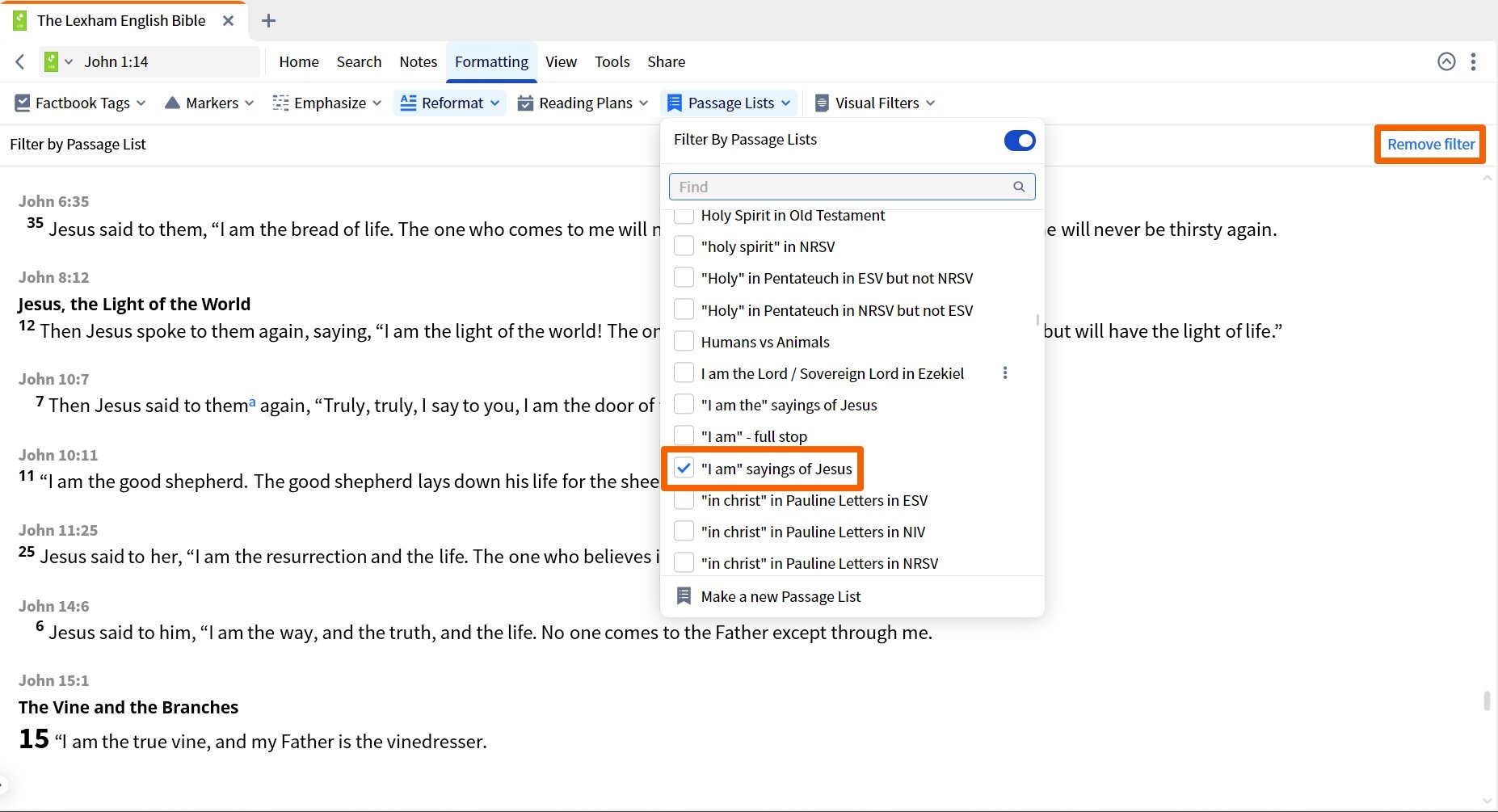
Task: Click the John 10:11 reference heading
Action: click(x=58, y=455)
